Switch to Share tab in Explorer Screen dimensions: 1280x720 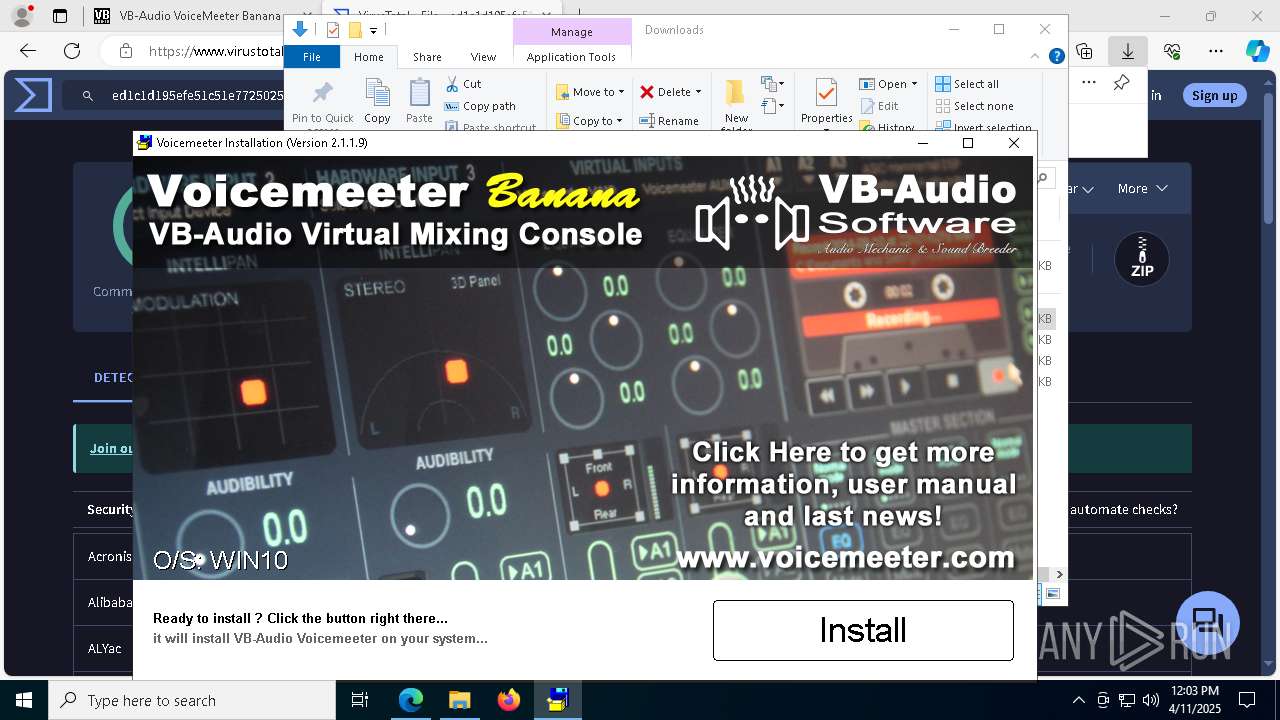click(427, 57)
